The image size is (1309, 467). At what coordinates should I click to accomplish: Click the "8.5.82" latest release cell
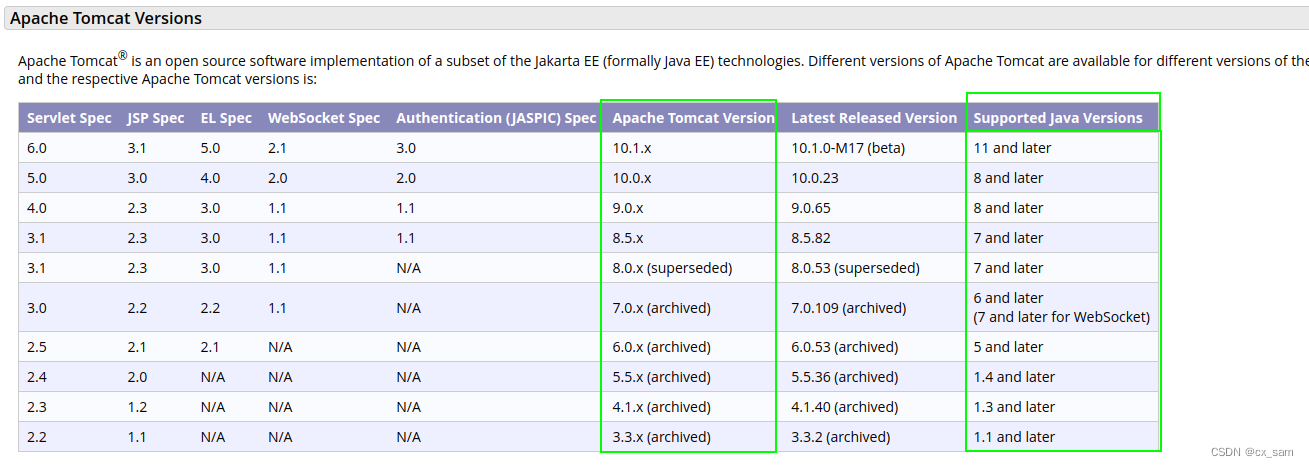(811, 238)
